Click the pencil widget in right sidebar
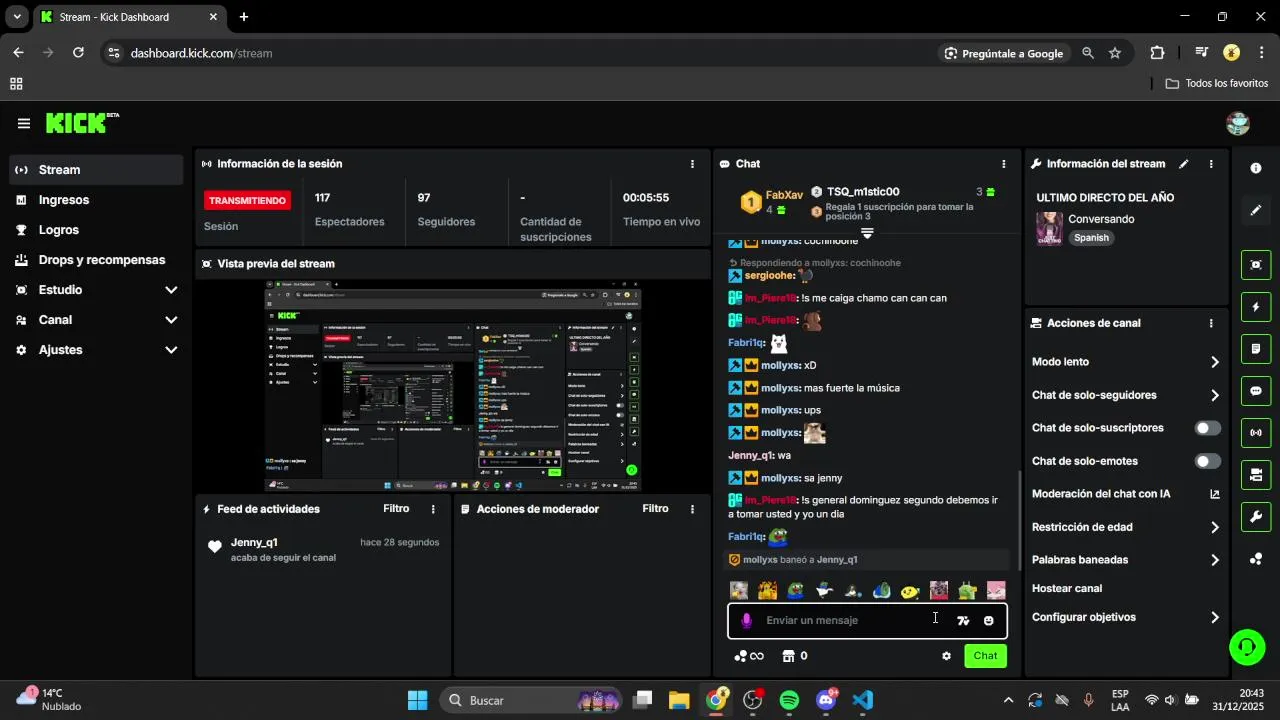 (x=1256, y=210)
